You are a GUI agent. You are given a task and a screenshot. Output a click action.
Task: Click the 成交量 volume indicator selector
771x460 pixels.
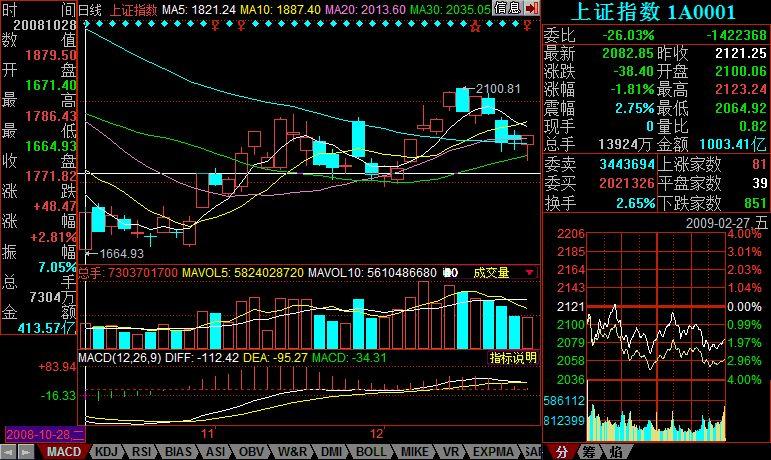(491, 272)
